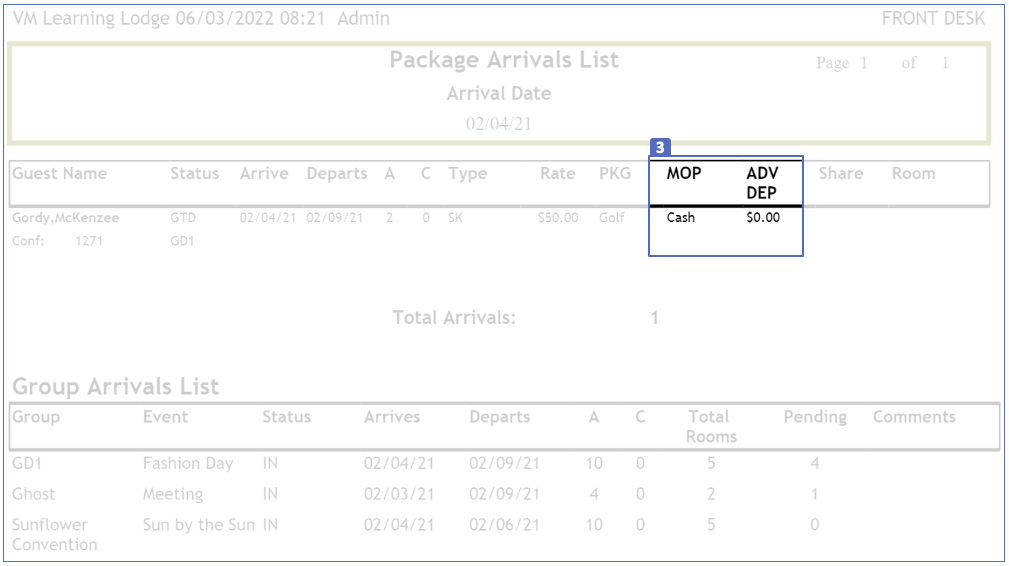Click the GTD status value
This screenshot has height=566, width=1009.
click(183, 217)
